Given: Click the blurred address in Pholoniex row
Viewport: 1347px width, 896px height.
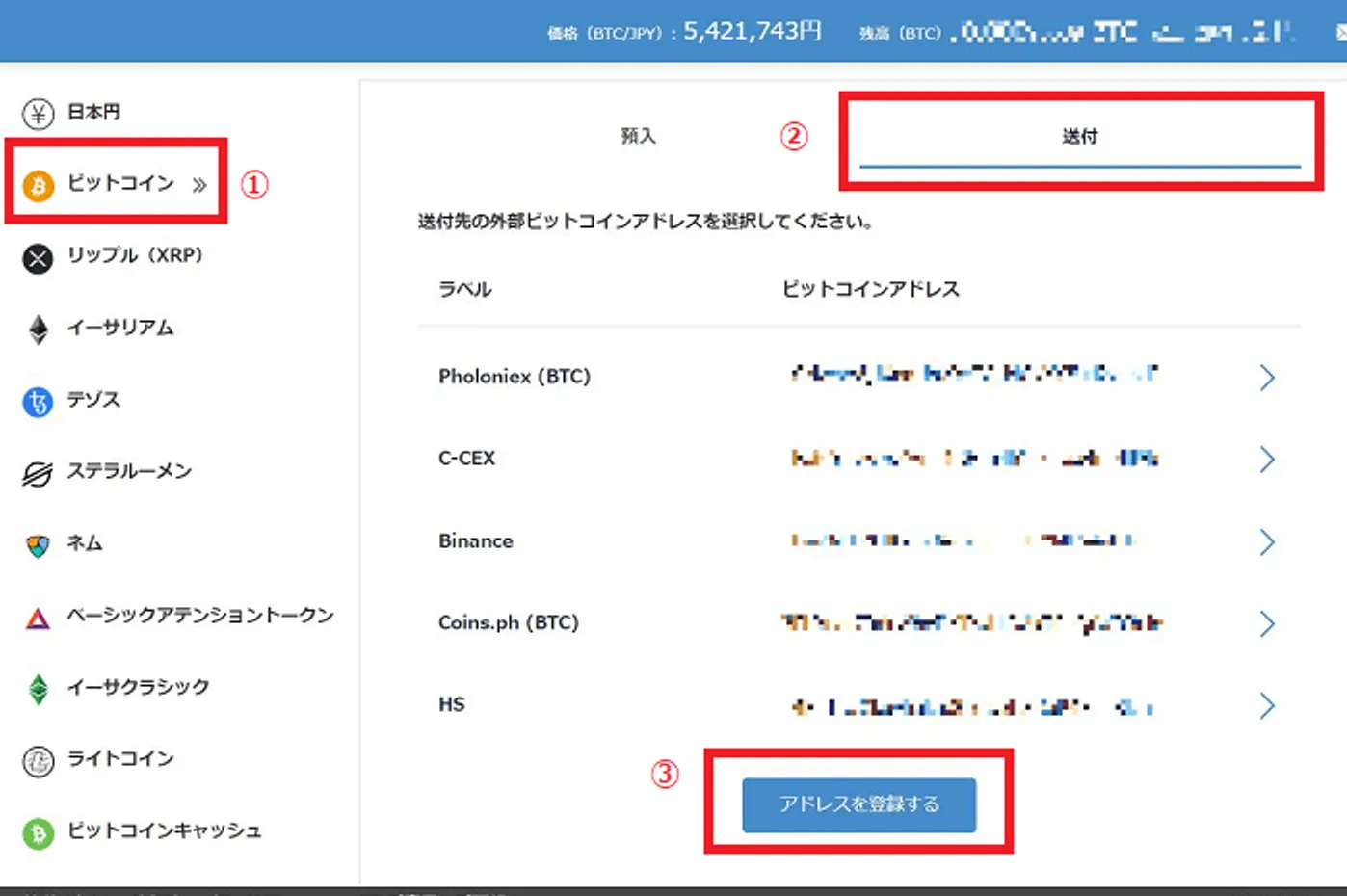Looking at the screenshot, I should point(973,374).
